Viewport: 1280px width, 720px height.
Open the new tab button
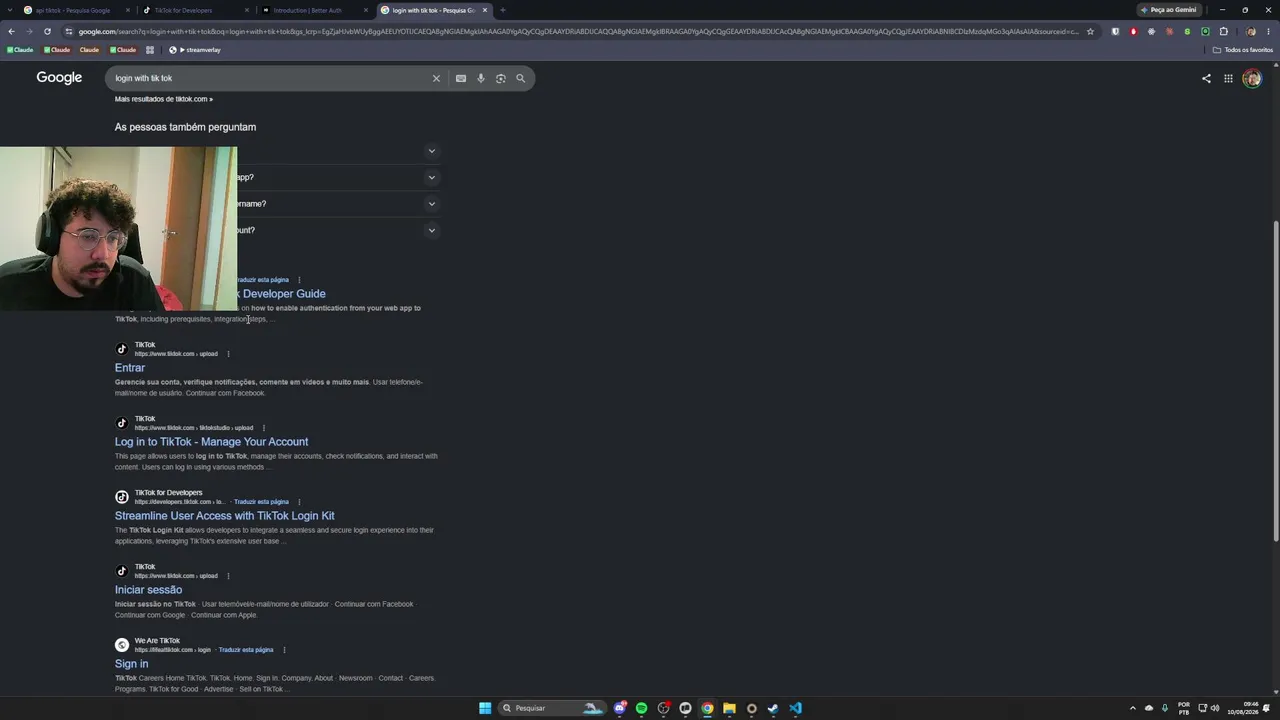[502, 10]
